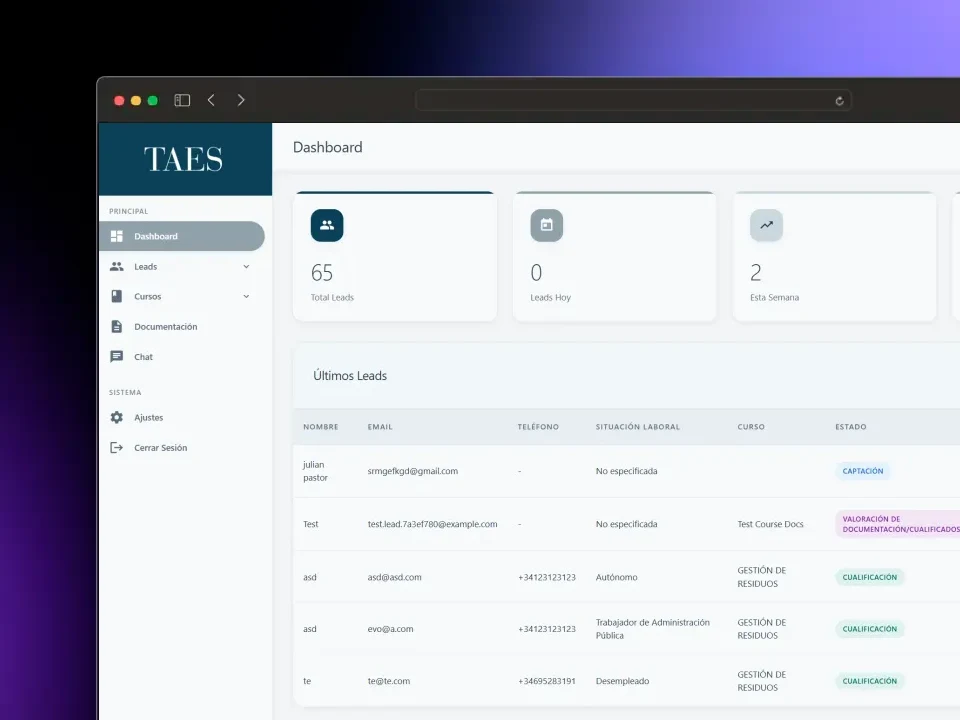Image resolution: width=960 pixels, height=720 pixels.
Task: Open the Dashboard menu item
Action: [181, 236]
